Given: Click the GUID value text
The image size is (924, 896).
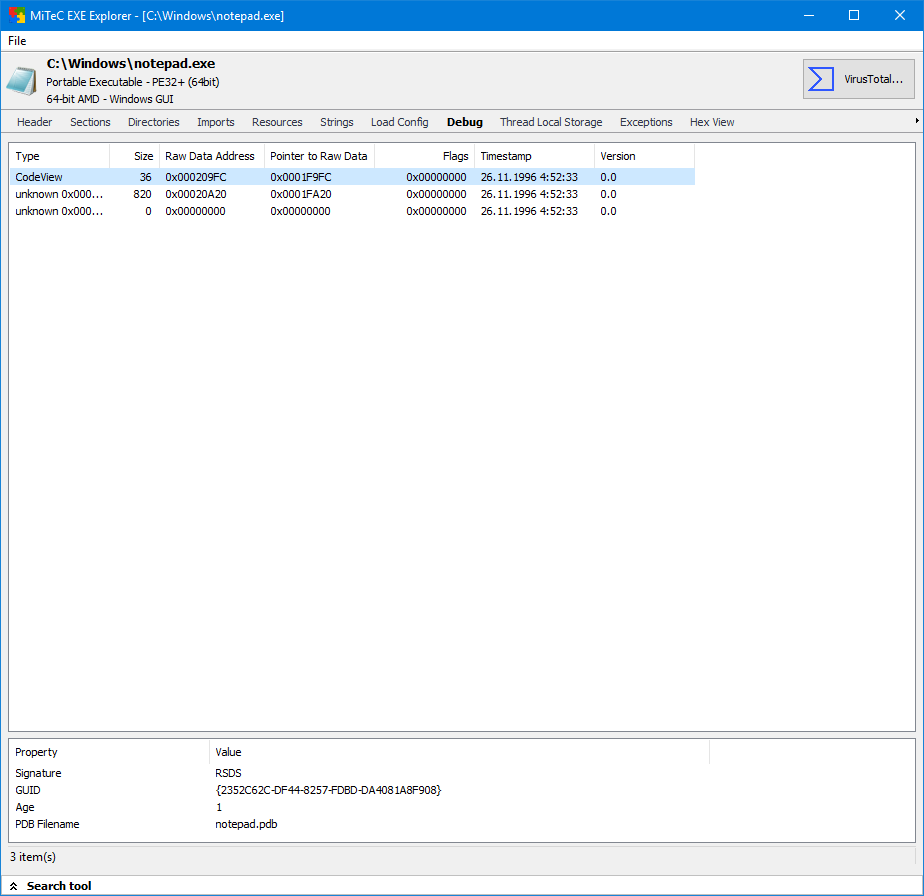Looking at the screenshot, I should 328,790.
